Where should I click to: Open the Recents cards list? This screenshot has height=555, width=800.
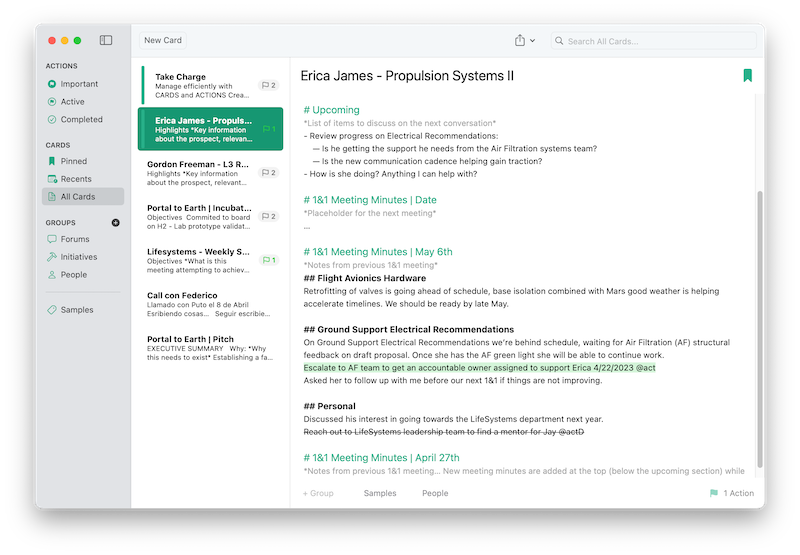(76, 179)
